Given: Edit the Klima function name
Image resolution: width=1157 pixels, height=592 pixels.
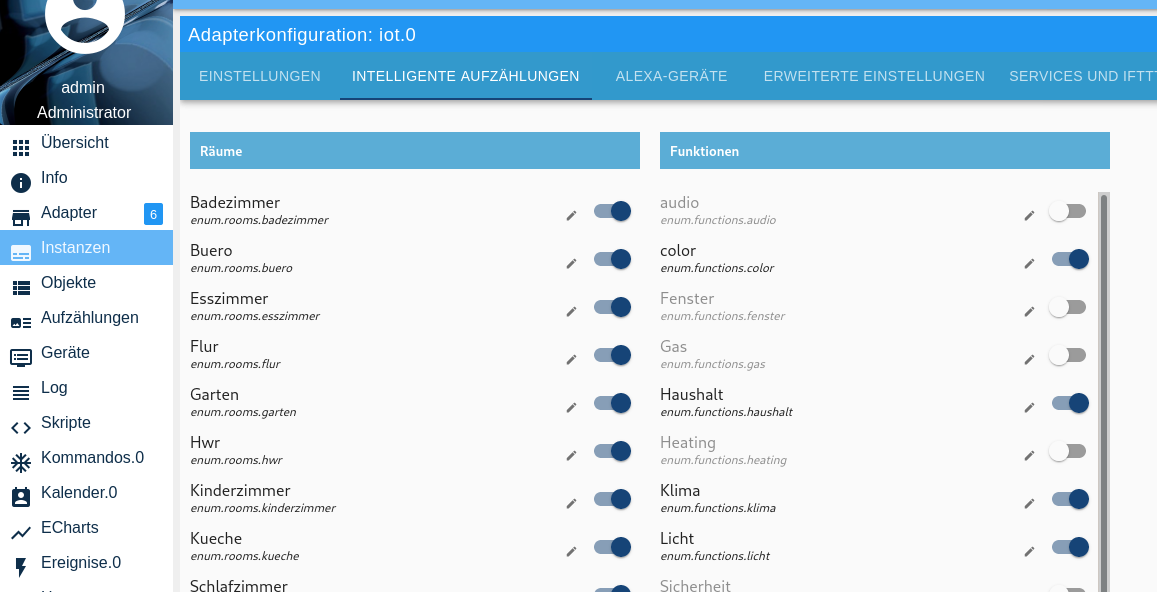Looking at the screenshot, I should [1029, 503].
